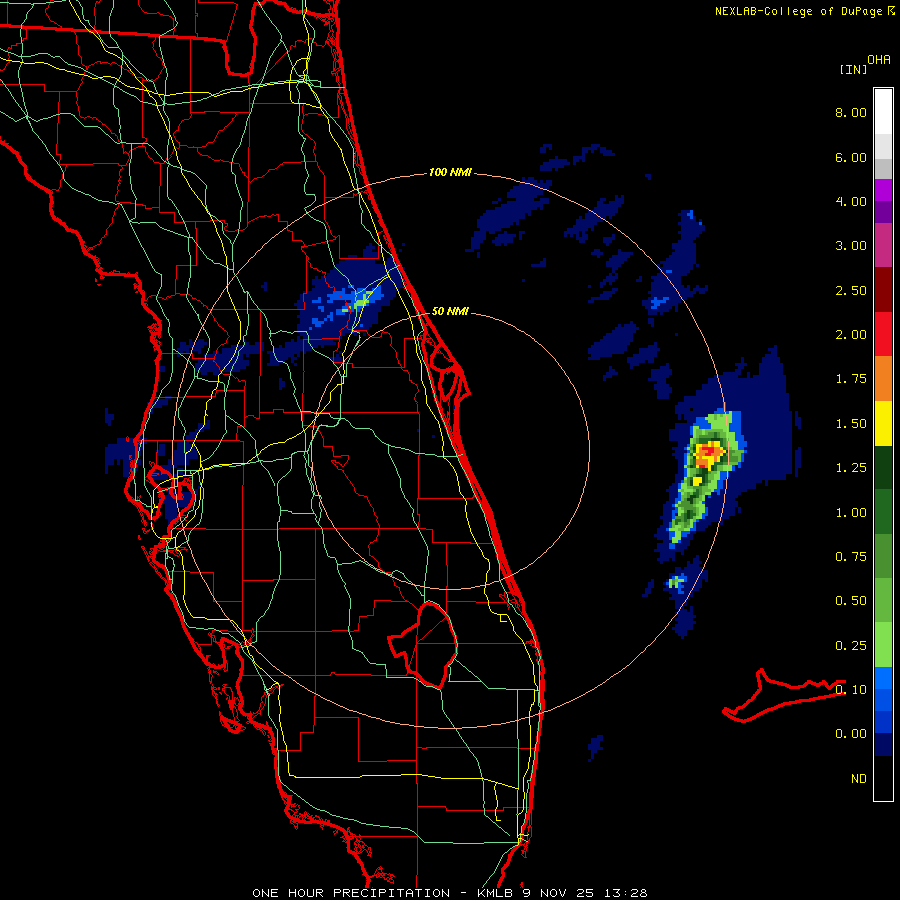Click the dark maroon swatch in the color scale
Viewport: 900px width, 900px height.
point(883,290)
